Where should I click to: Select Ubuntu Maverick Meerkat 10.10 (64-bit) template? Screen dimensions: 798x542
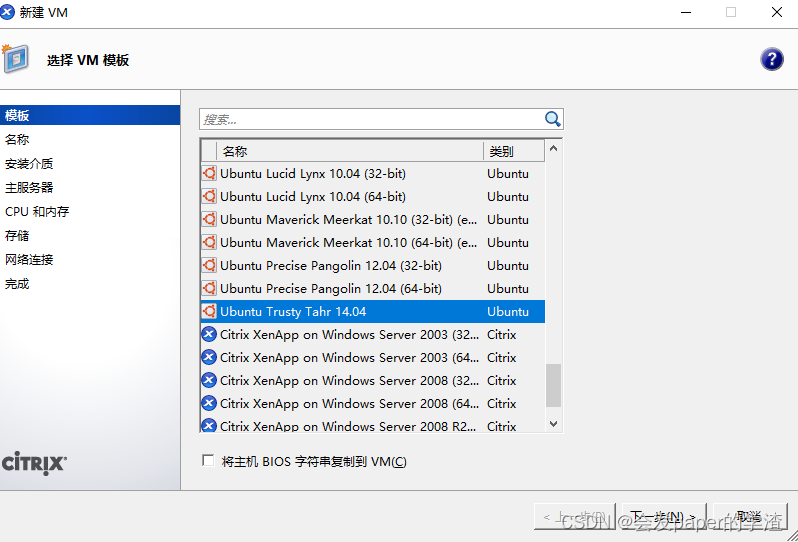click(349, 242)
